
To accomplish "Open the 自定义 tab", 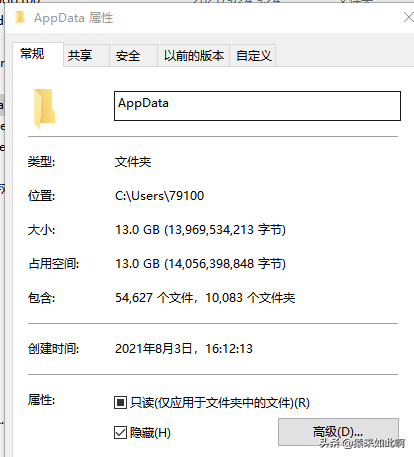I will point(254,55).
